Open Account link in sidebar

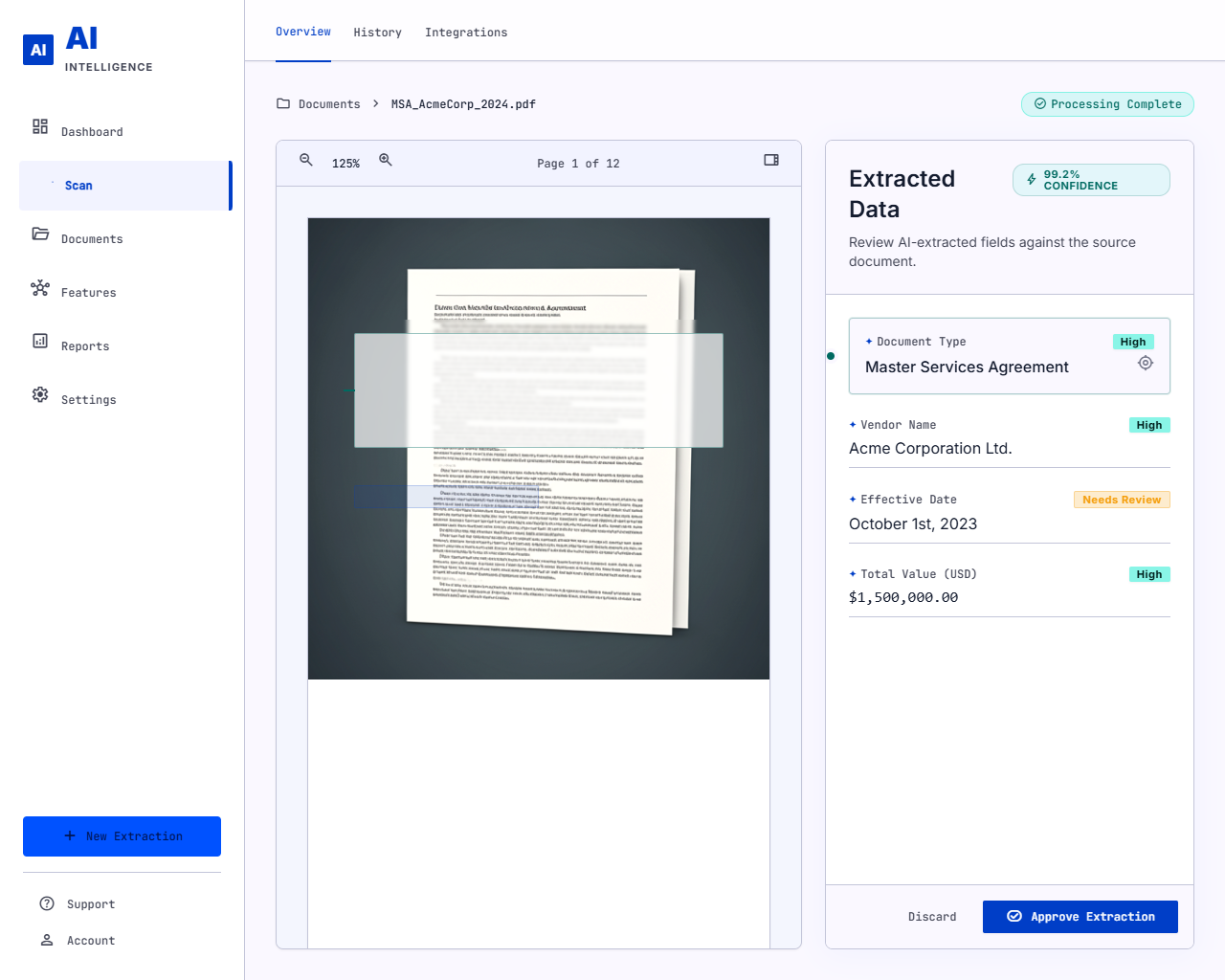tap(91, 941)
